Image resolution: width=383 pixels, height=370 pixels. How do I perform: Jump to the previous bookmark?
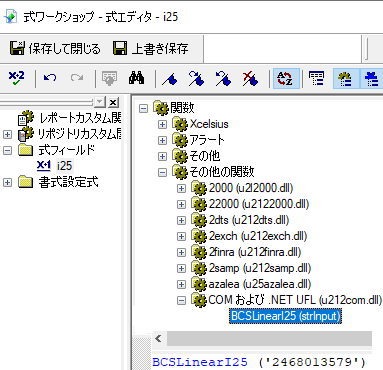(x=223, y=79)
